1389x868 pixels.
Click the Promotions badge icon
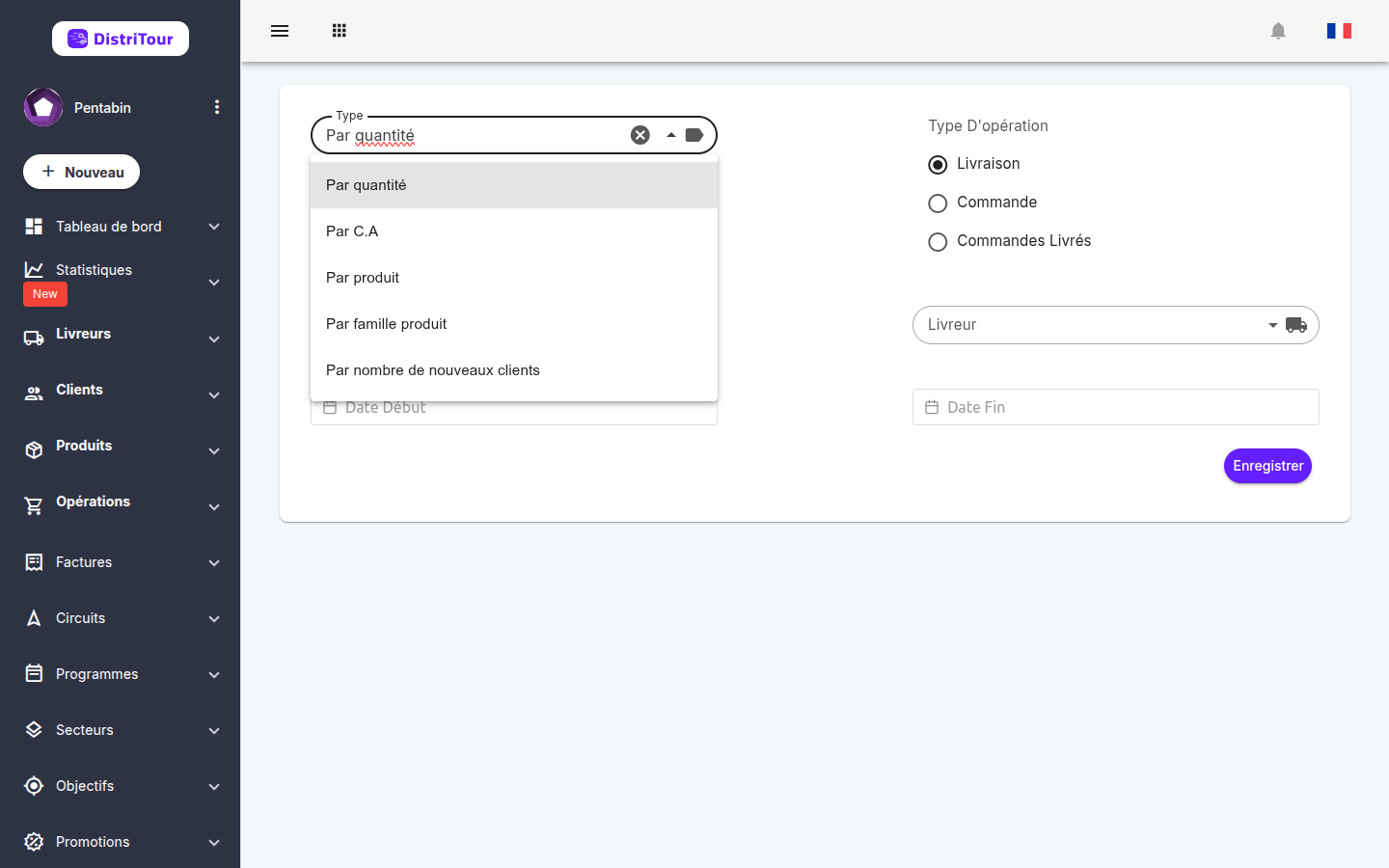point(34,842)
